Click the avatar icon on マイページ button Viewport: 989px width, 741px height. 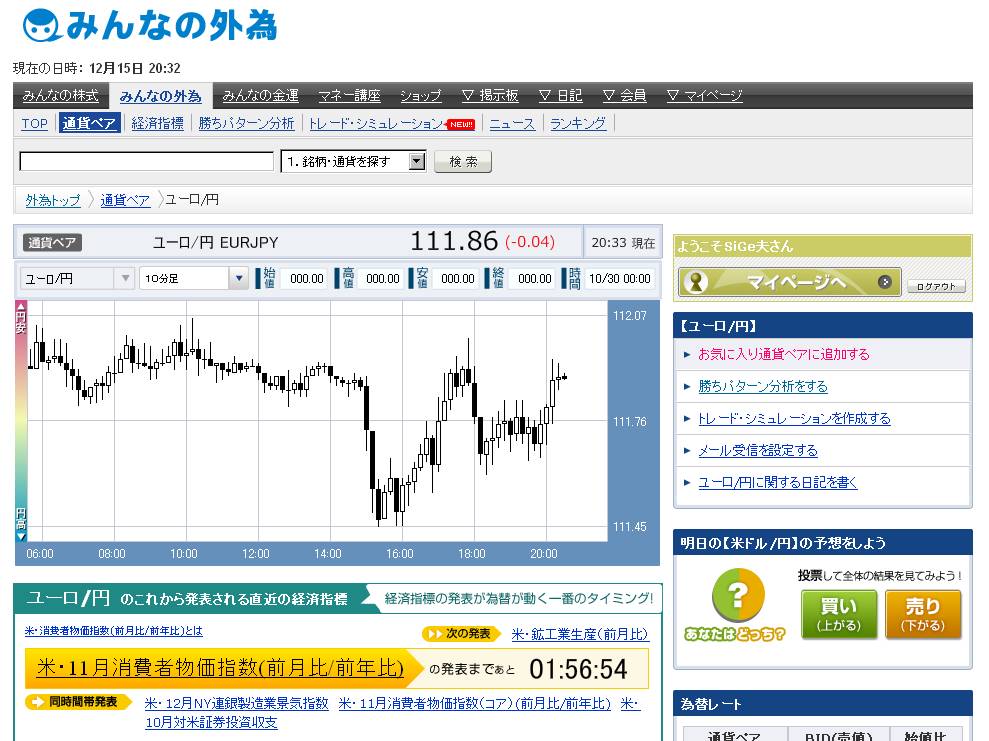pos(696,282)
